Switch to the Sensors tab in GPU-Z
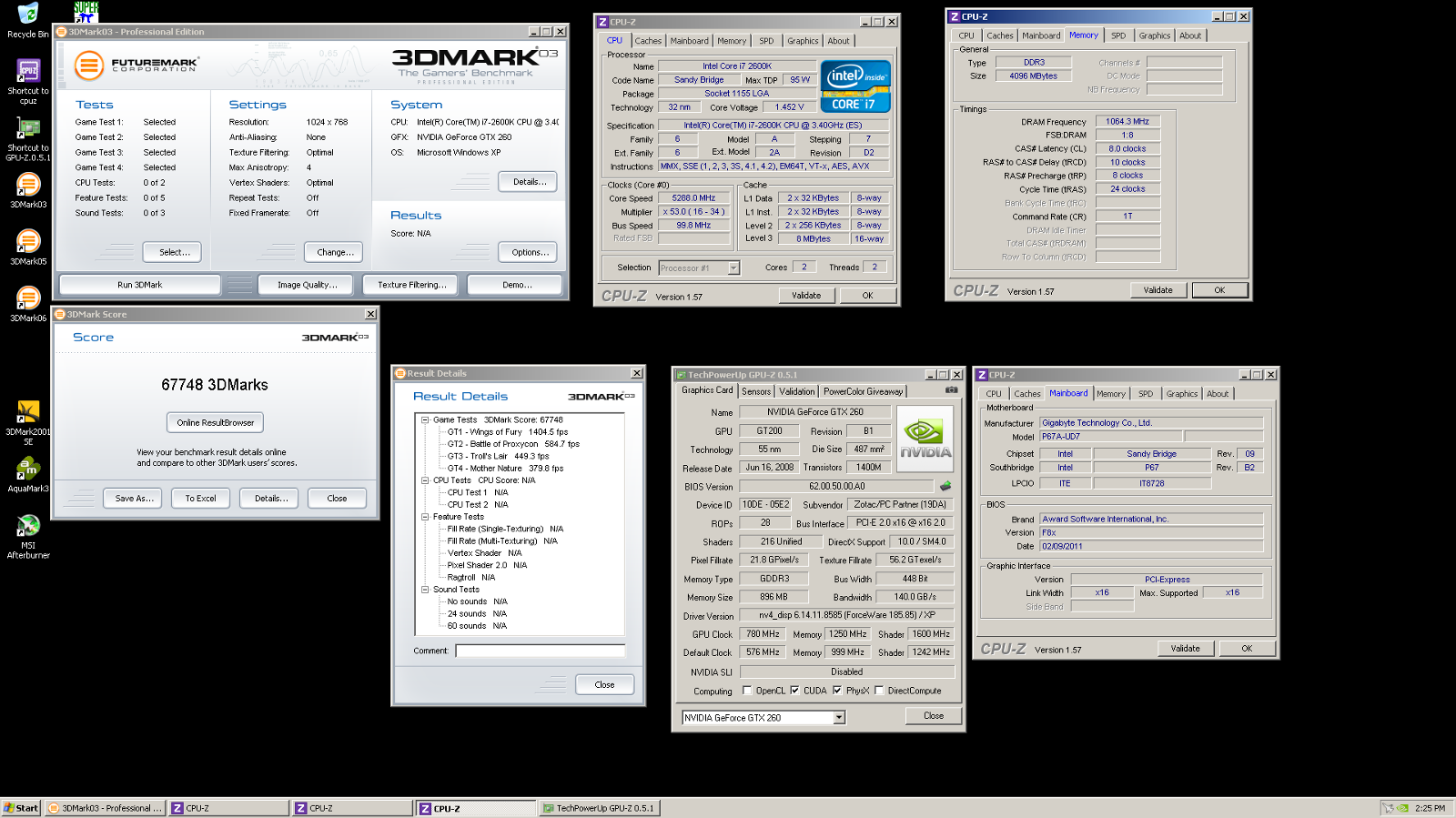The height and width of the screenshot is (818, 1456). click(756, 391)
